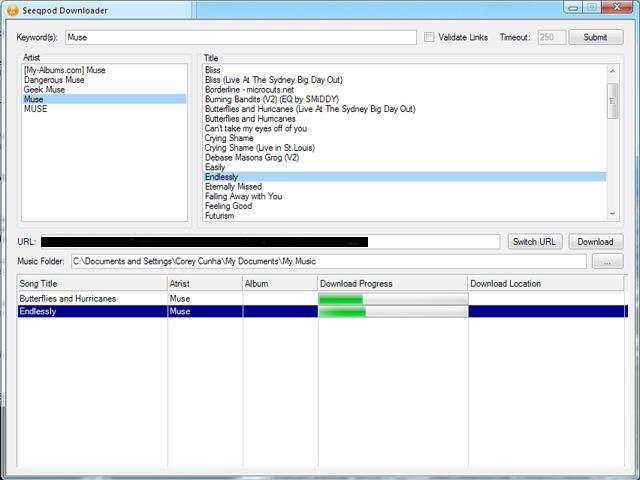Sort by the Download Location column header
Image resolution: width=640 pixels, height=480 pixels.
546,283
